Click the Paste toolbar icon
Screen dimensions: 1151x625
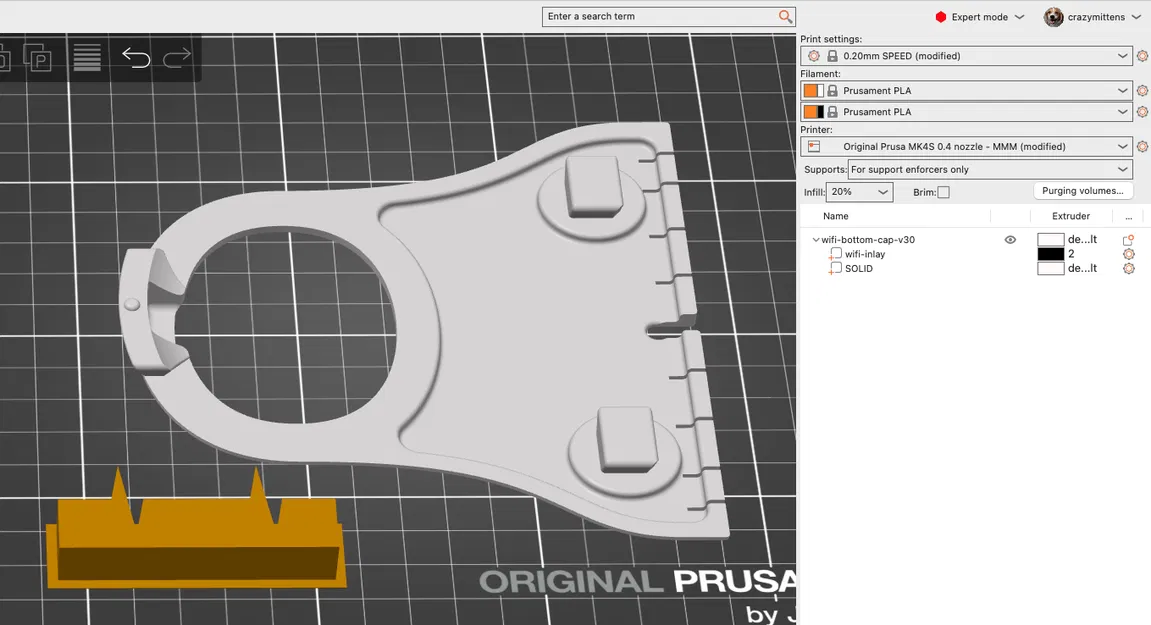coord(37,57)
